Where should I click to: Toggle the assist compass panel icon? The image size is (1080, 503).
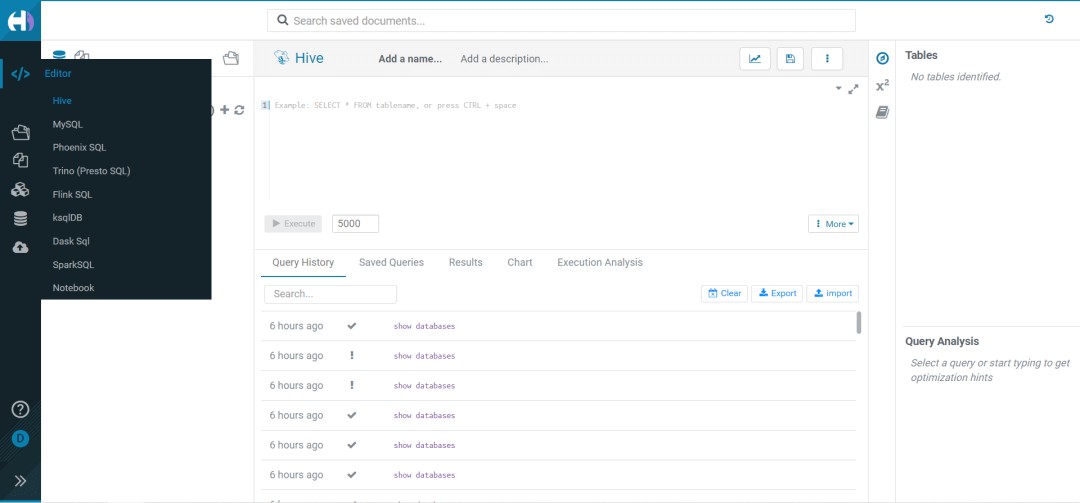pos(882,58)
